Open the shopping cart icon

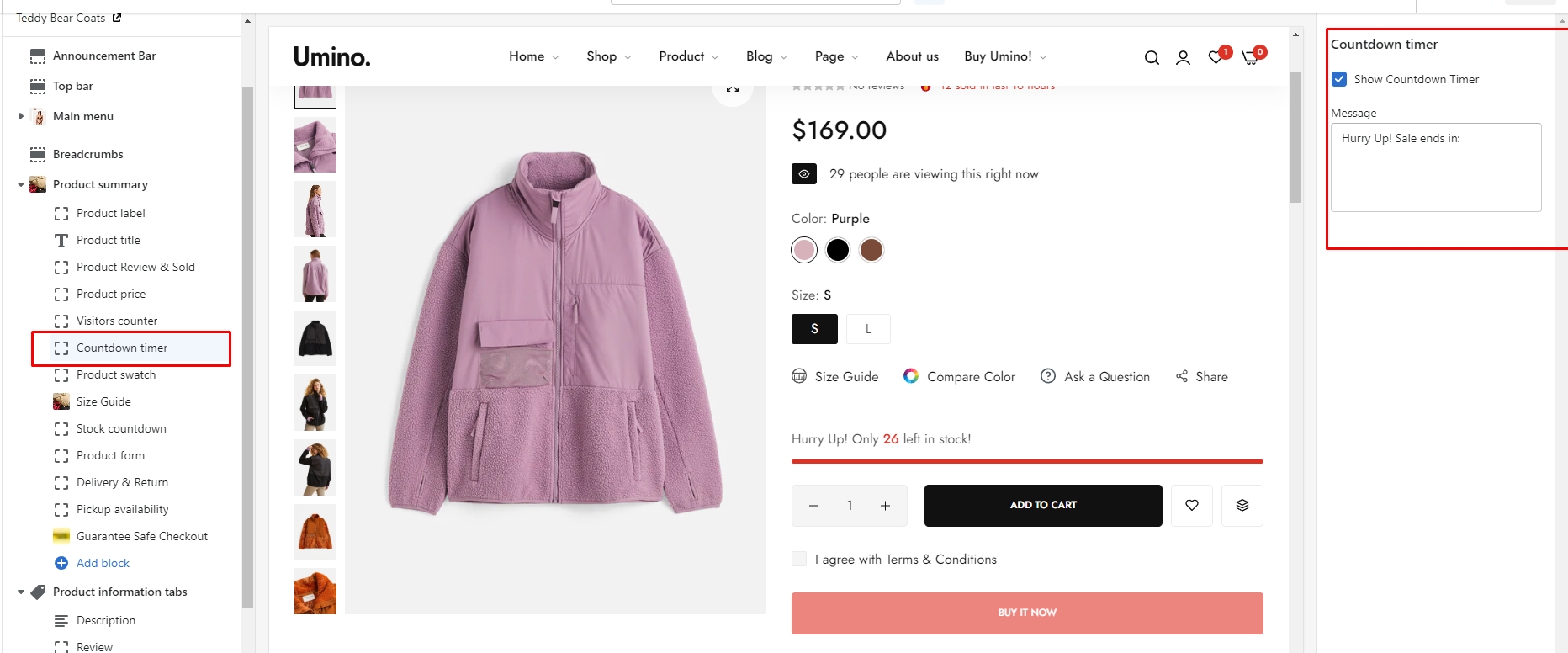tap(1250, 57)
